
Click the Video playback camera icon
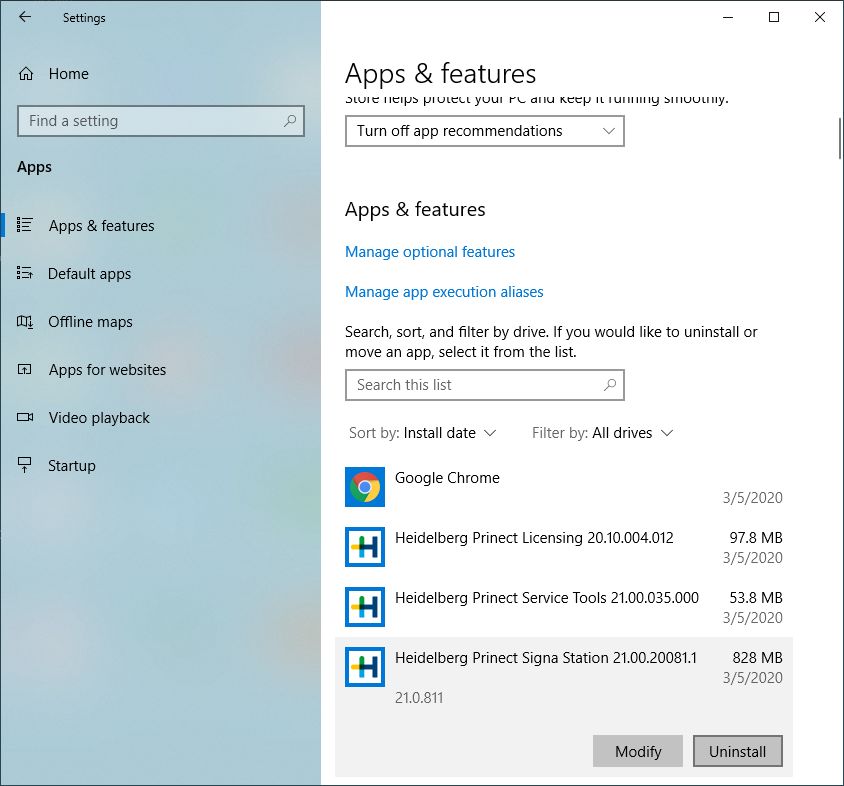pos(25,418)
